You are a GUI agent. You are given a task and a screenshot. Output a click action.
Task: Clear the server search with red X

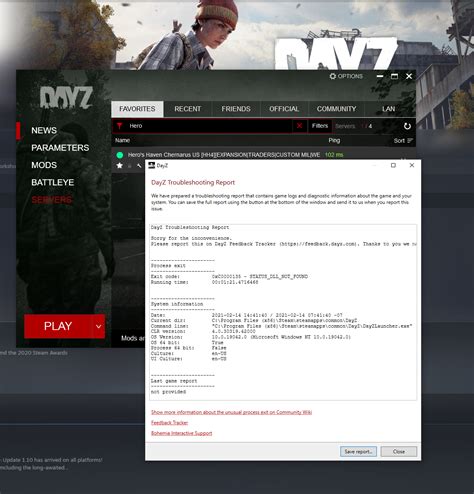(x=299, y=126)
